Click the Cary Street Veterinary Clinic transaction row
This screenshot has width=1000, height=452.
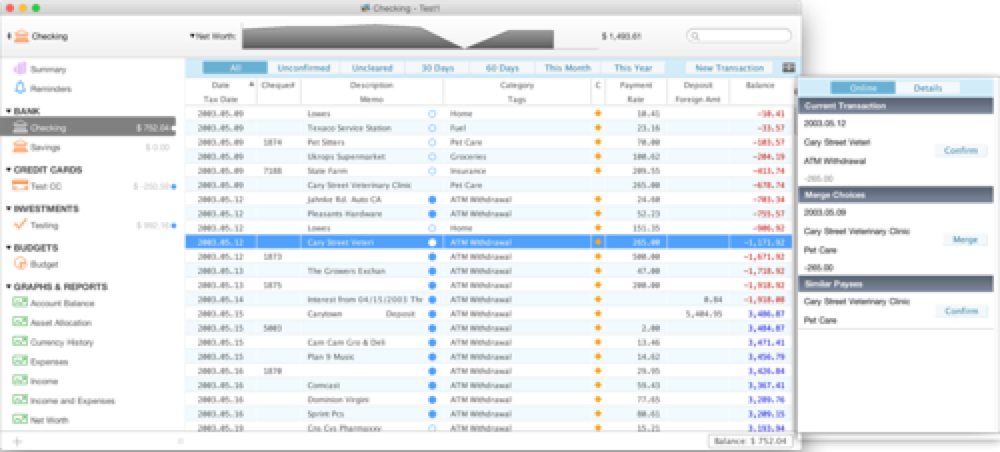click(x=489, y=185)
